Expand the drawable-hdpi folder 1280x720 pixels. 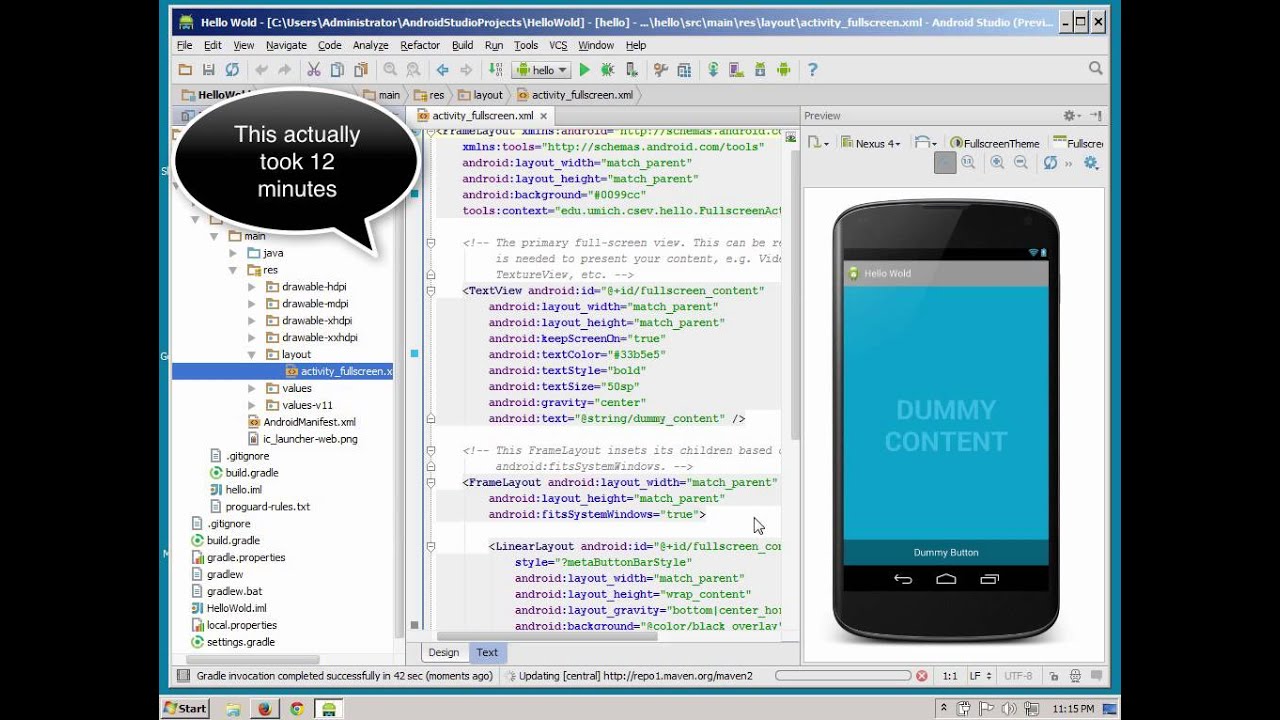[252, 287]
